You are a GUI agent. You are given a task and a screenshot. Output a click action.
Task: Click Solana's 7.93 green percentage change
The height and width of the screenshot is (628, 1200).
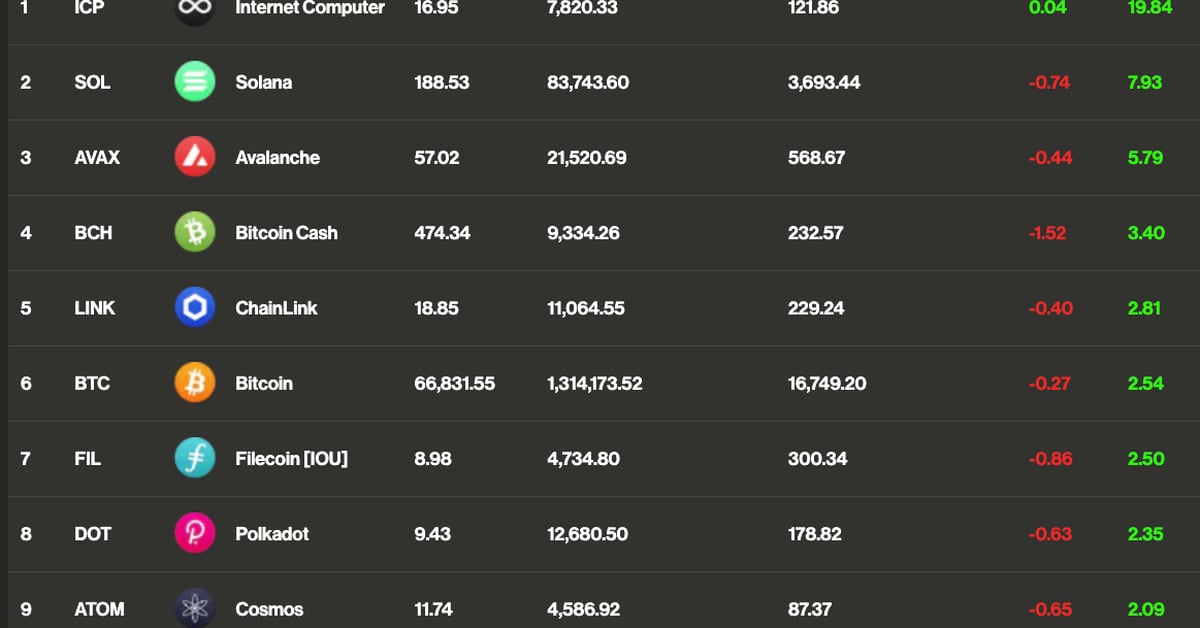[x=1144, y=83]
